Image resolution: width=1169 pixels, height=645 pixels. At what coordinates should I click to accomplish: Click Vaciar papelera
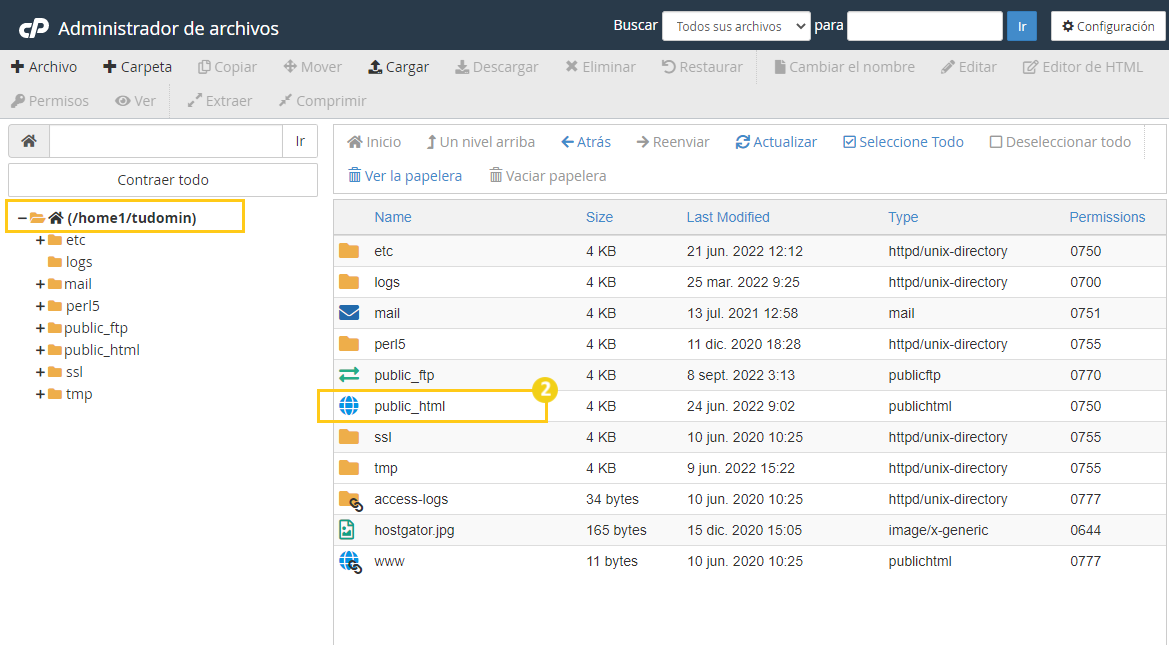(547, 176)
